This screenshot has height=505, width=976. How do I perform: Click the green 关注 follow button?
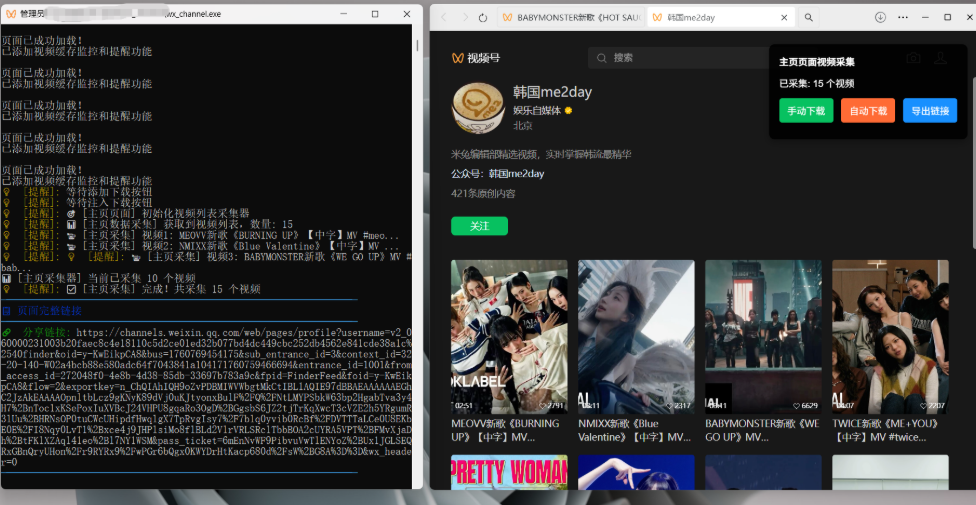[x=479, y=226]
